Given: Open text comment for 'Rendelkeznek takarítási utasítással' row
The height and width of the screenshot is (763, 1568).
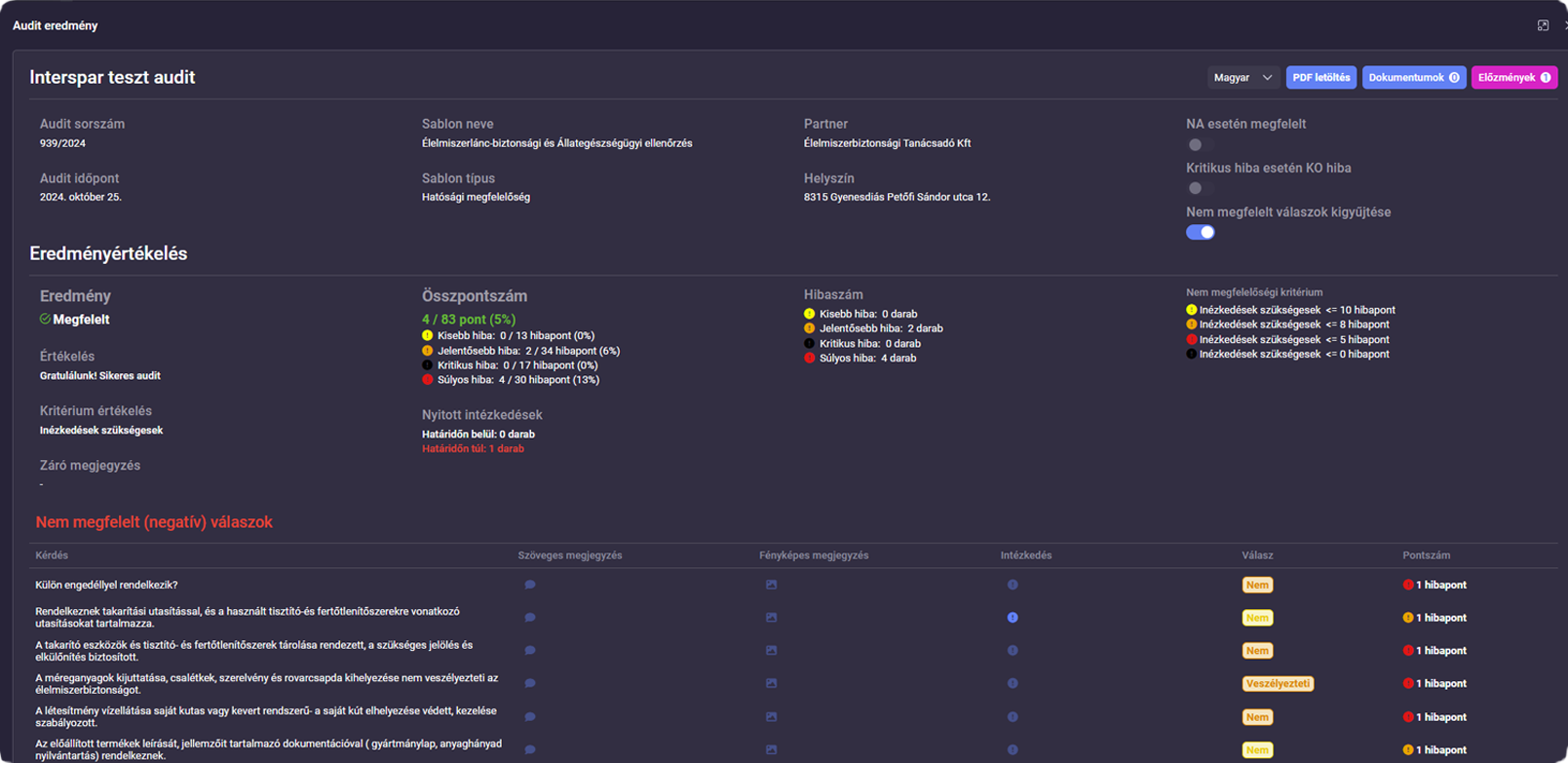Looking at the screenshot, I should 530,618.
